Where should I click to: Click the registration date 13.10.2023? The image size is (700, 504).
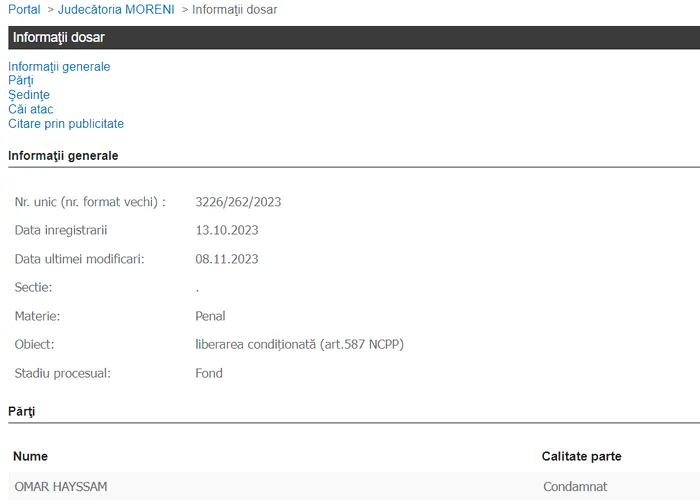pyautogui.click(x=227, y=231)
